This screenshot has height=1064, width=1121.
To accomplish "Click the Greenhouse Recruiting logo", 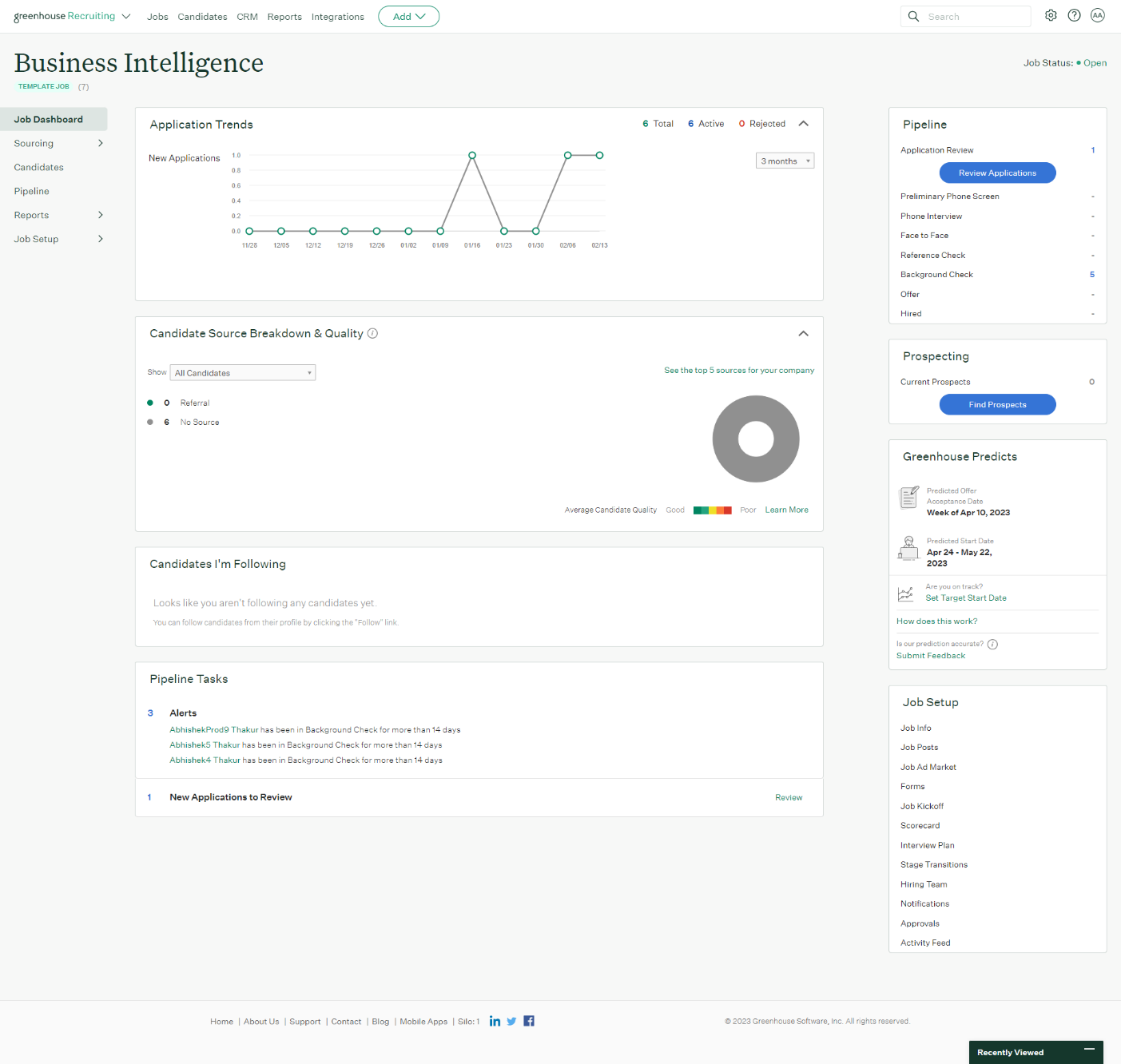I will tap(64, 16).
